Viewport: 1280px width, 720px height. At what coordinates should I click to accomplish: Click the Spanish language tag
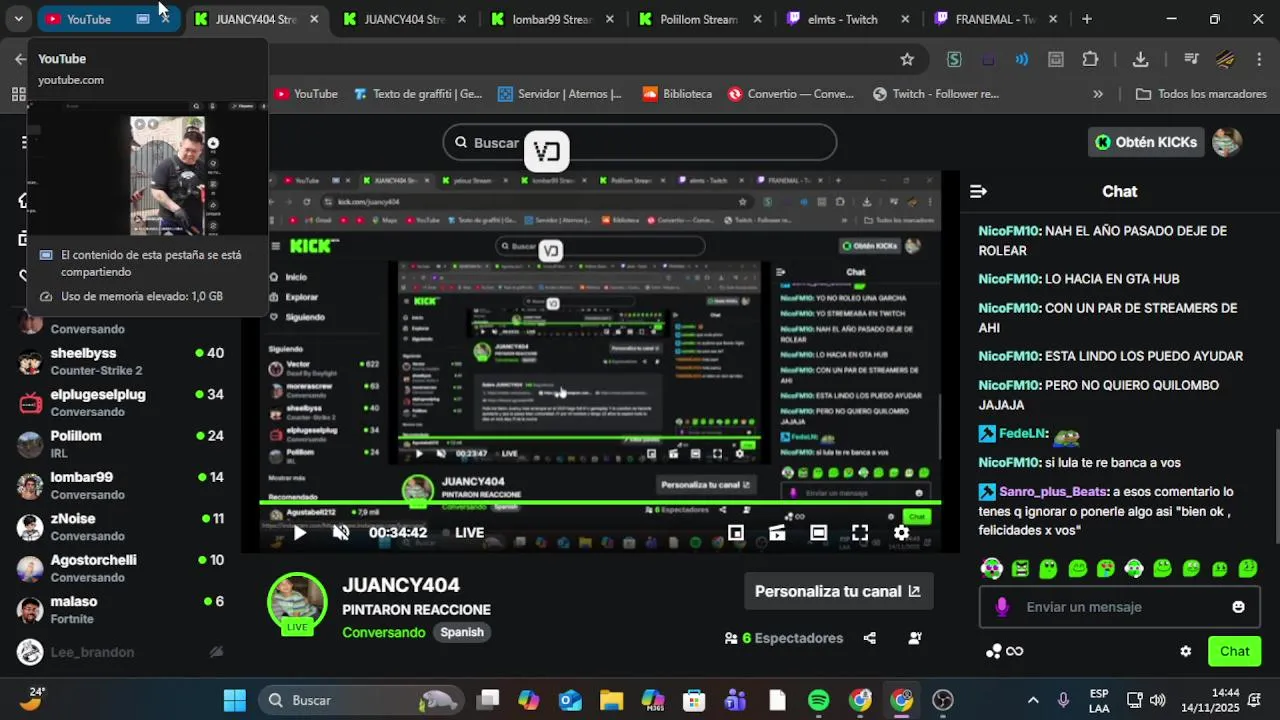[462, 632]
